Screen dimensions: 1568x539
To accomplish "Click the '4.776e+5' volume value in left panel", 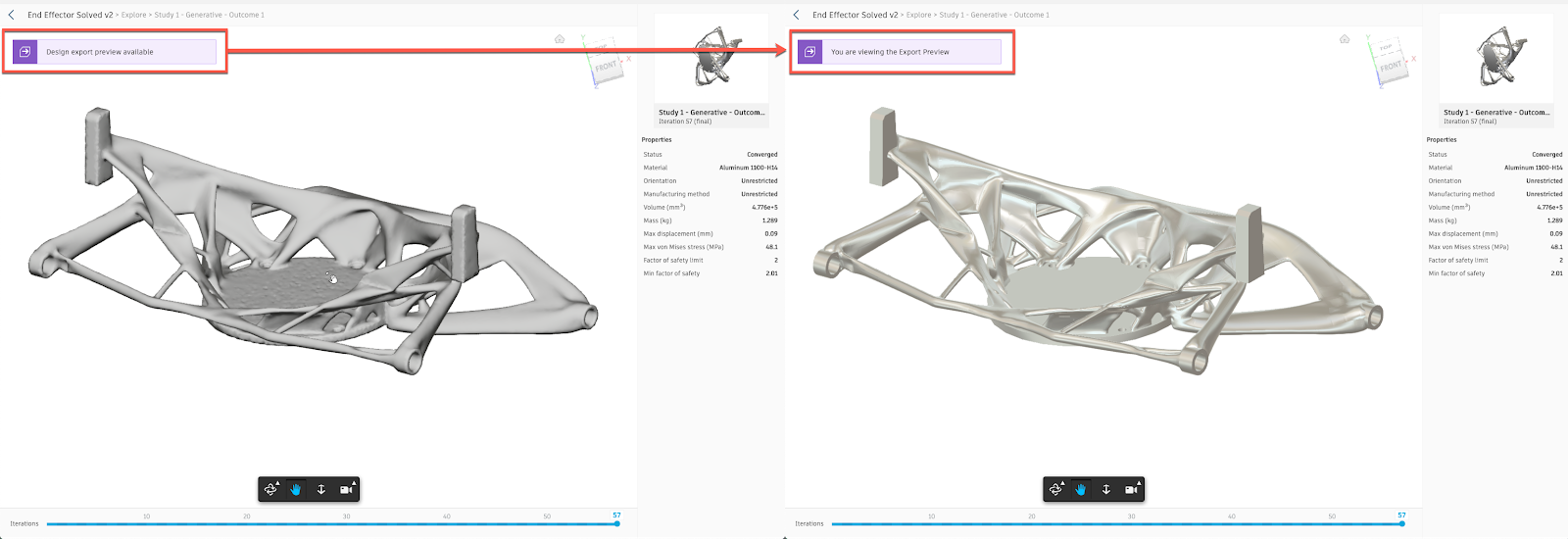I will coord(764,208).
